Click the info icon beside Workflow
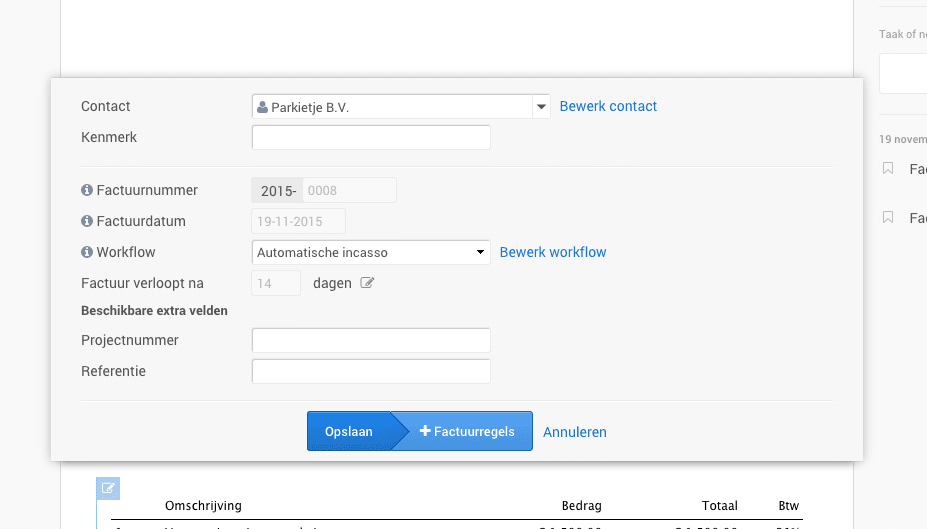 (x=87, y=252)
